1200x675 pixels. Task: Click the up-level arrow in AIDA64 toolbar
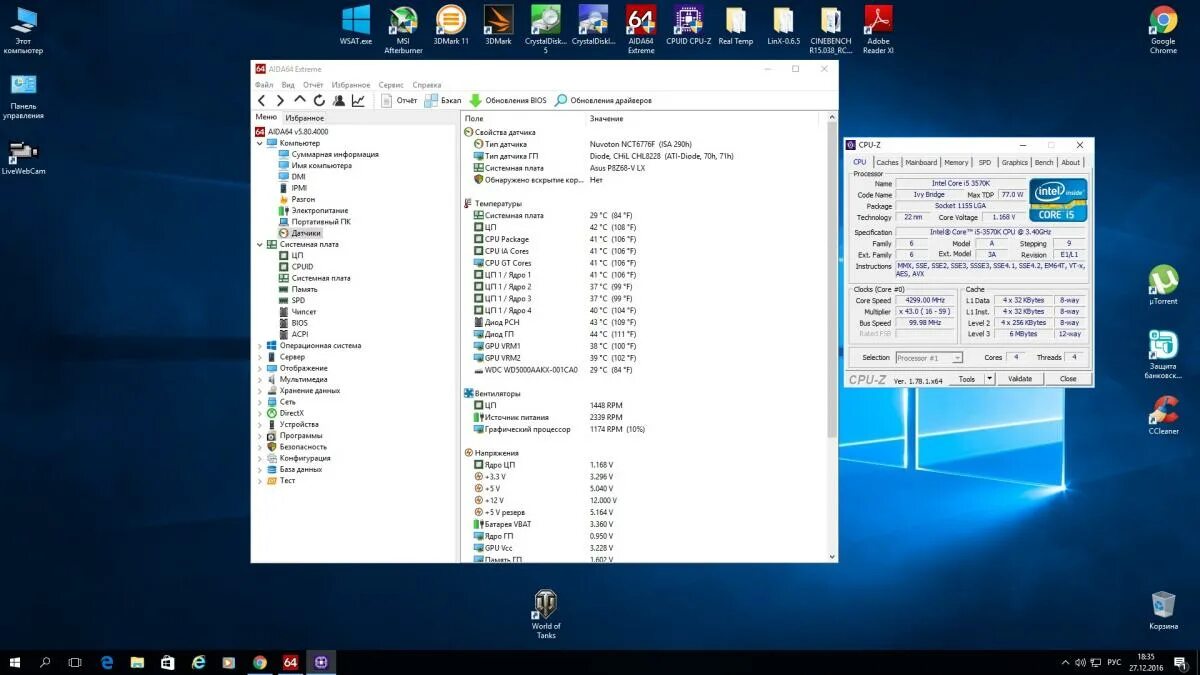(x=300, y=100)
